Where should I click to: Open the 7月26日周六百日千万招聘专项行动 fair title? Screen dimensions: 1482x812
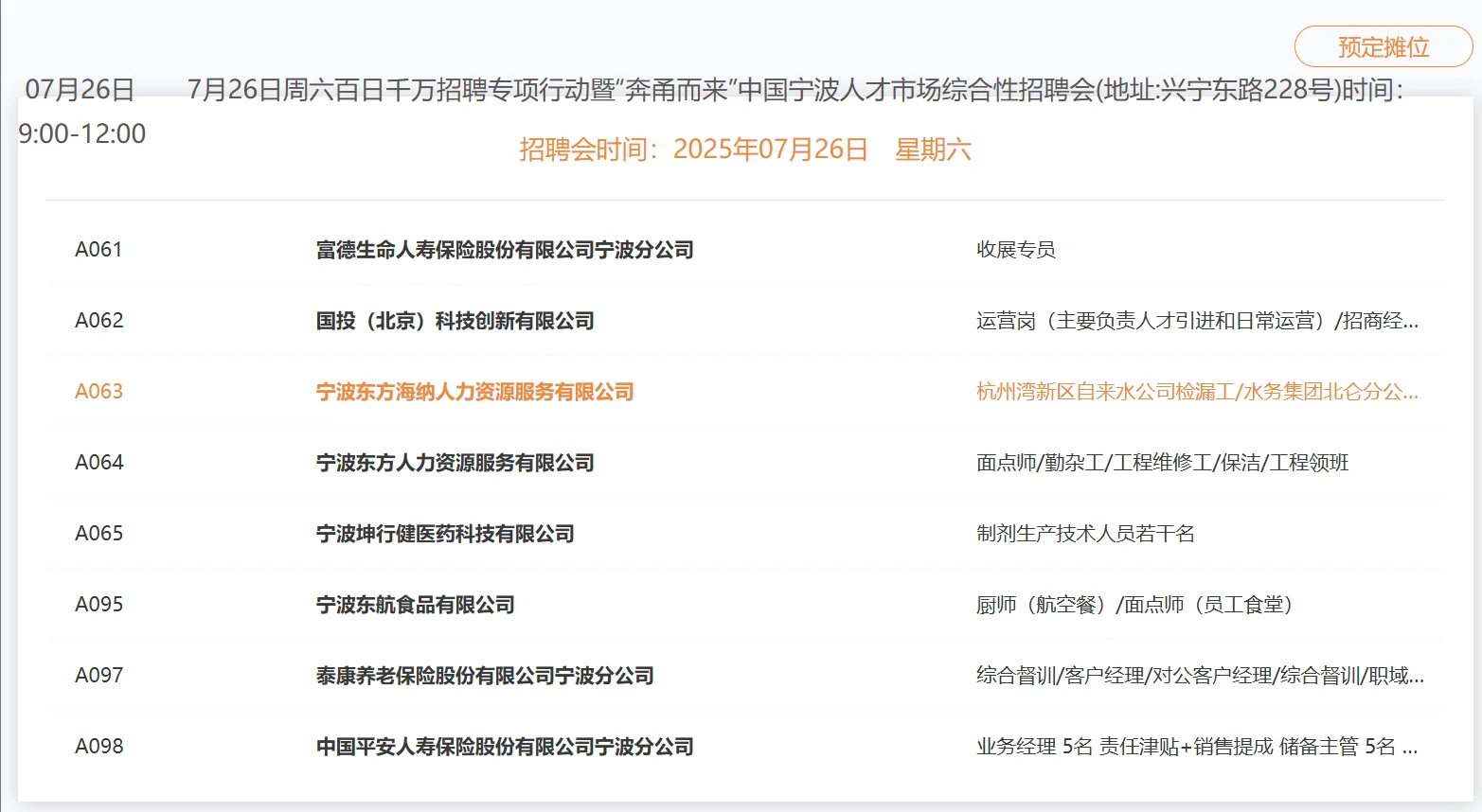795,90
